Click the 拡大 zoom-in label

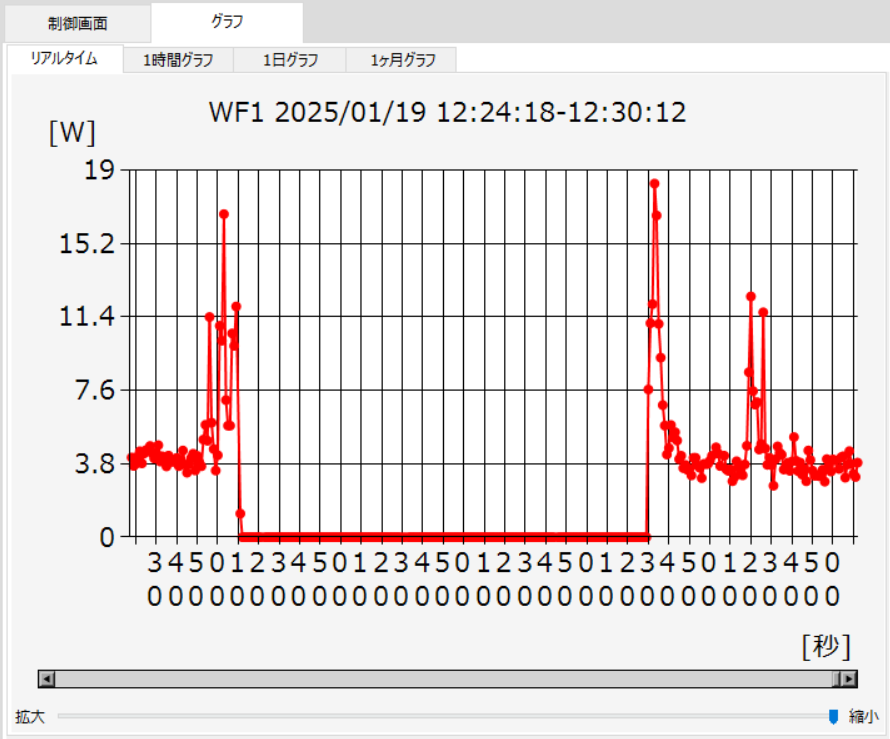tap(28, 717)
